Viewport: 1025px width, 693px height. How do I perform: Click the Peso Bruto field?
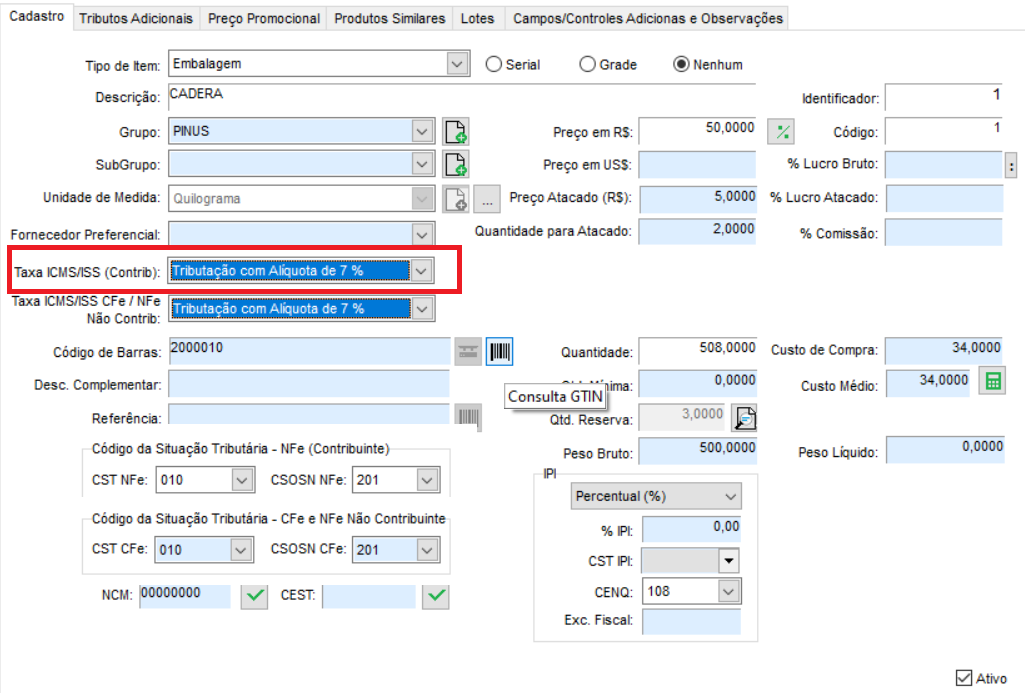click(697, 451)
